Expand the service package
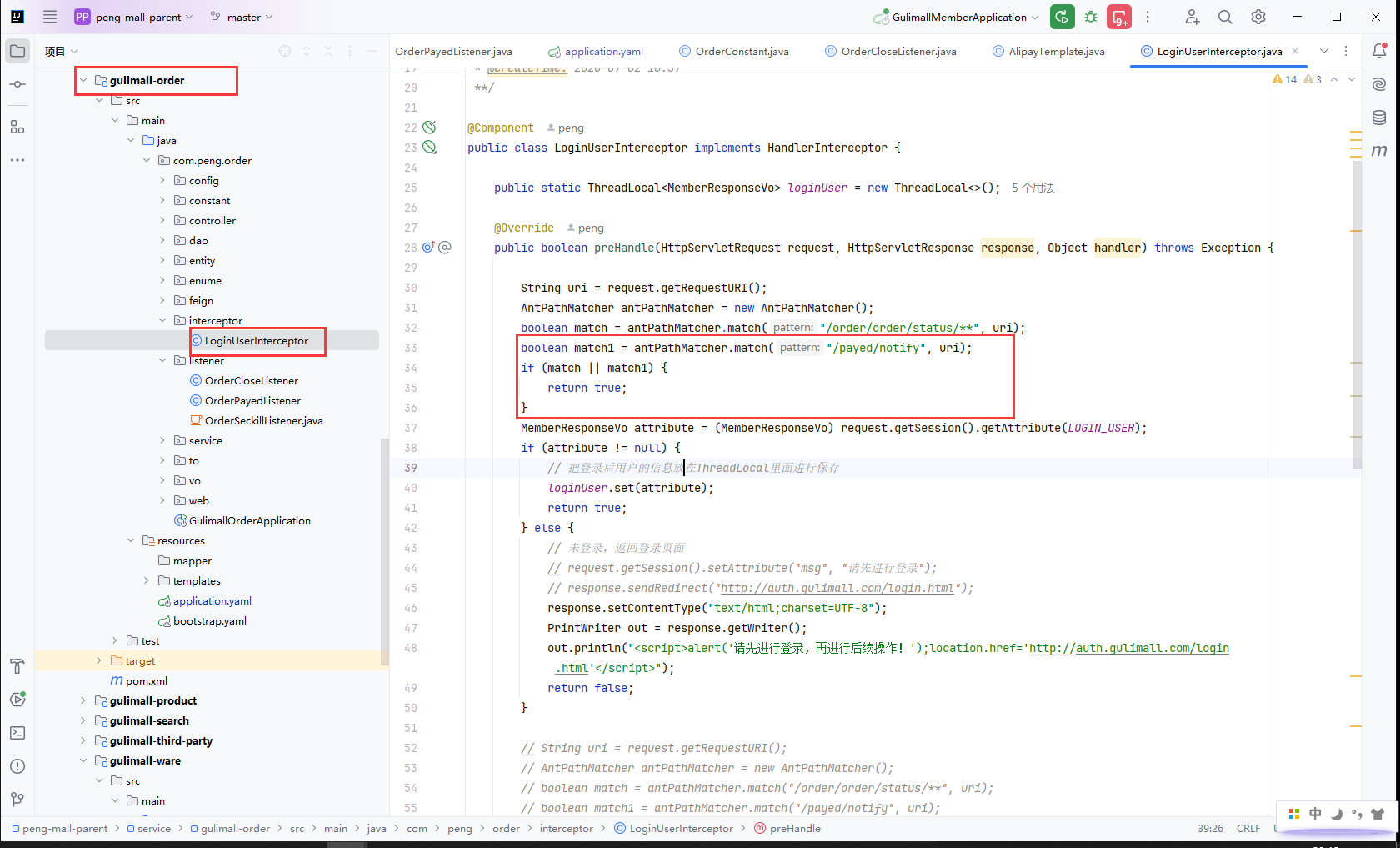The height and width of the screenshot is (848, 1400). coord(162,441)
